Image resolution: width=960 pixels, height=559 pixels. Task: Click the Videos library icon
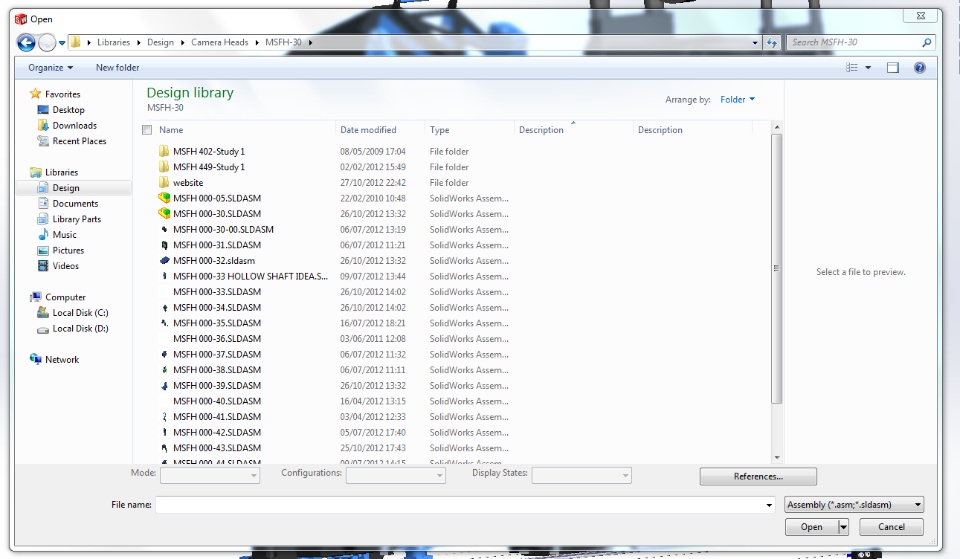[x=43, y=266]
